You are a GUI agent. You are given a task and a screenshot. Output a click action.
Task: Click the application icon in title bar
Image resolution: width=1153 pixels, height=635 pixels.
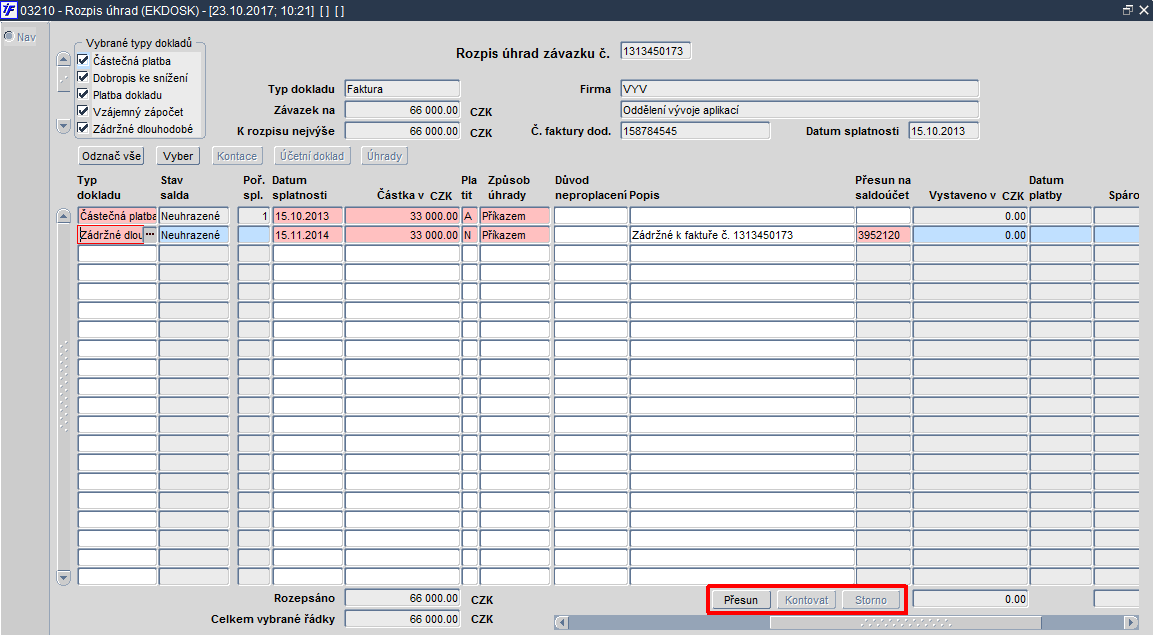pyautogui.click(x=9, y=10)
